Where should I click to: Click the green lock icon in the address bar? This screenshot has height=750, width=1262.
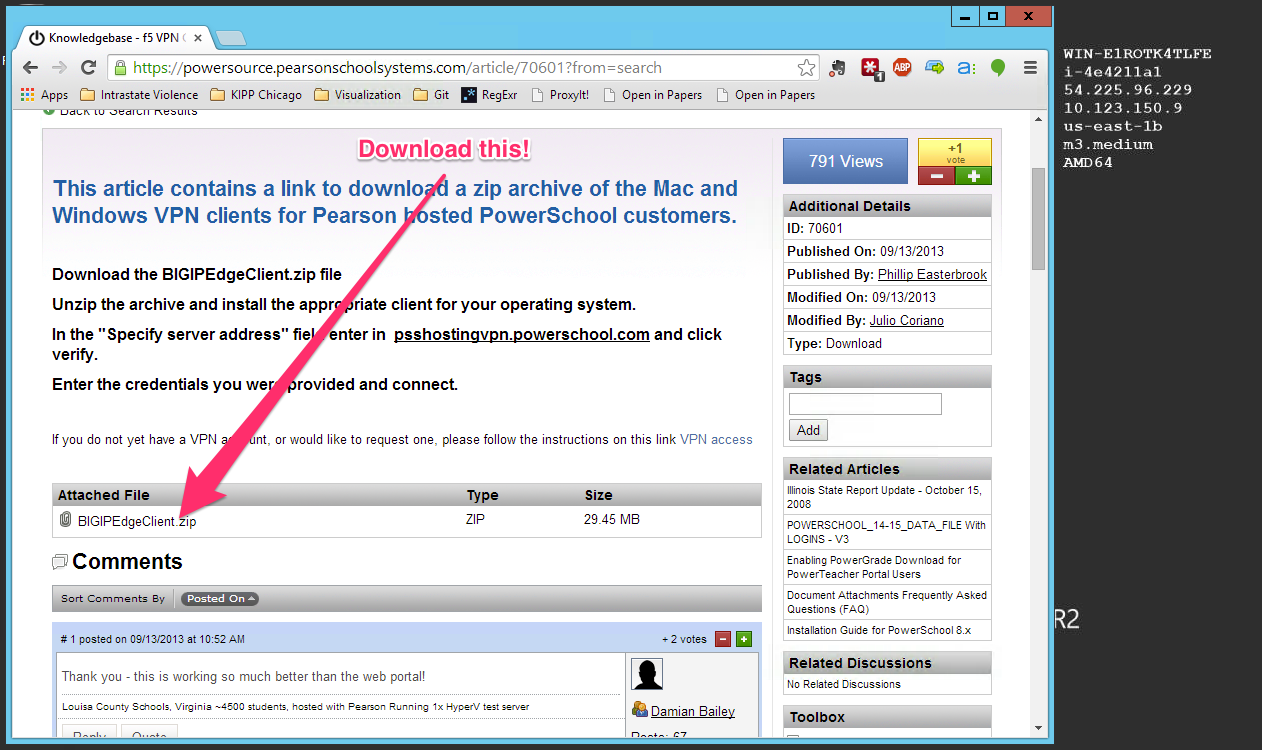120,68
